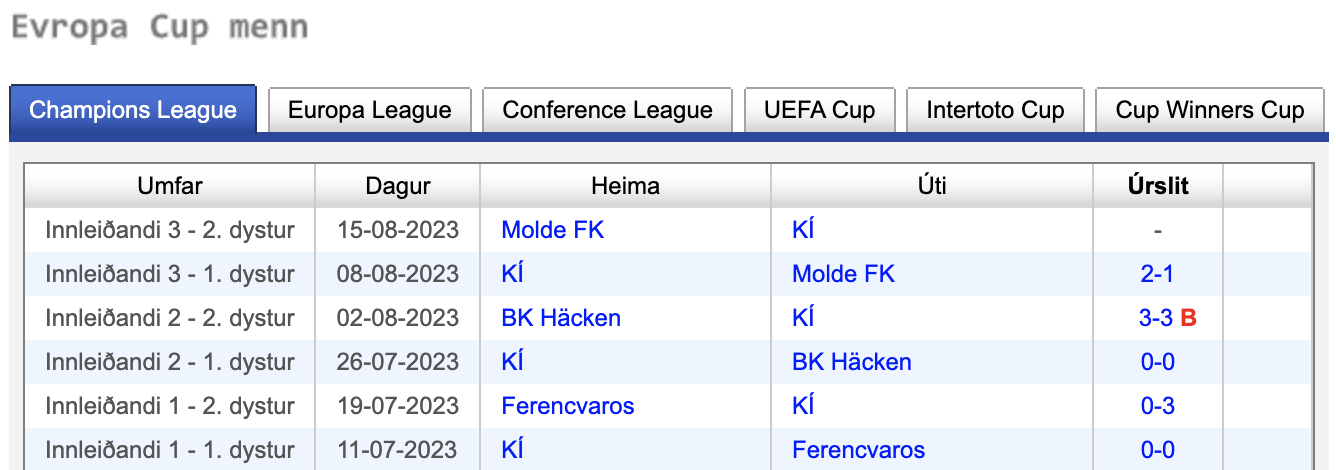Screen dimensions: 1336x470
Task: Open the Europa League tab
Action: point(370,110)
